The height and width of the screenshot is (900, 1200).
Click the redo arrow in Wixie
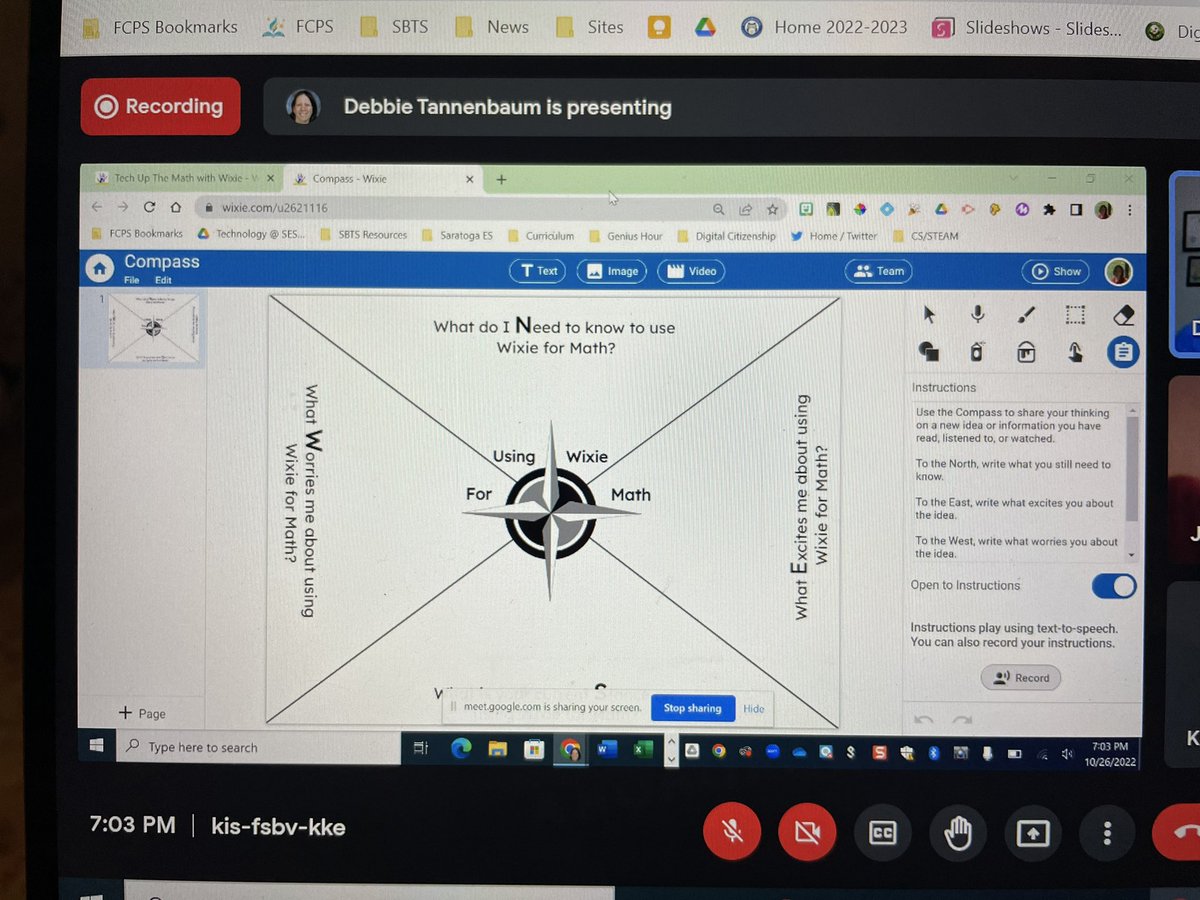click(962, 720)
